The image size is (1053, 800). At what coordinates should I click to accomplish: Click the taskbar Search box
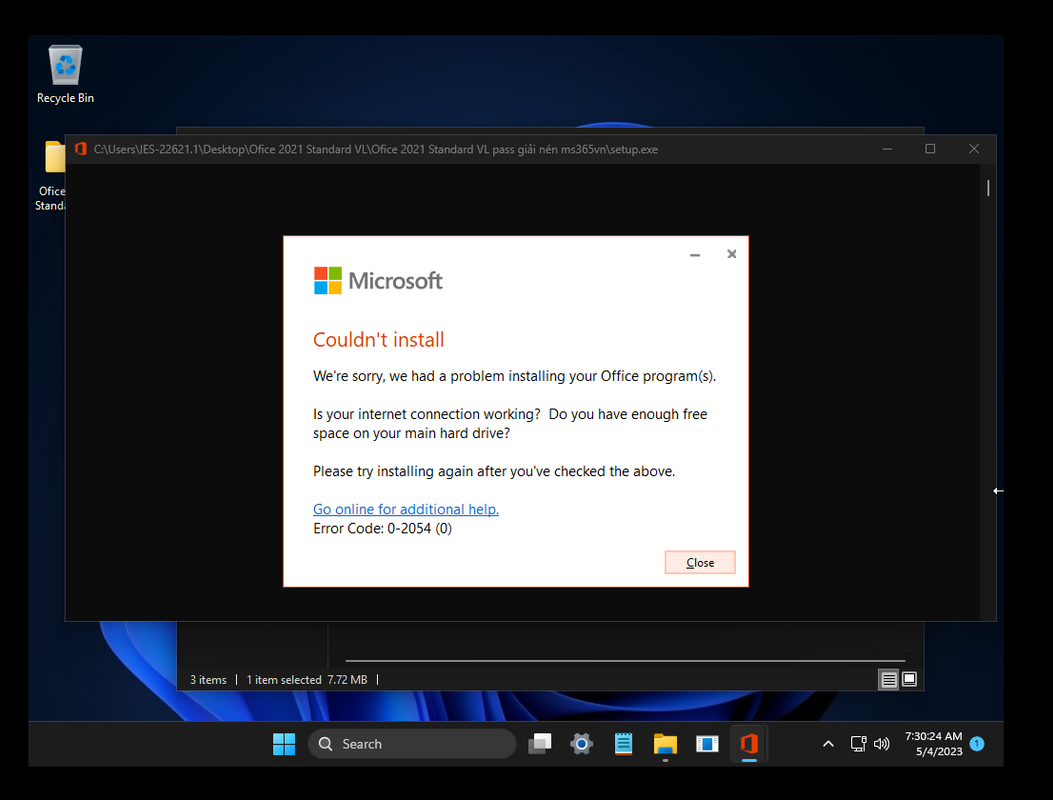[x=412, y=744]
